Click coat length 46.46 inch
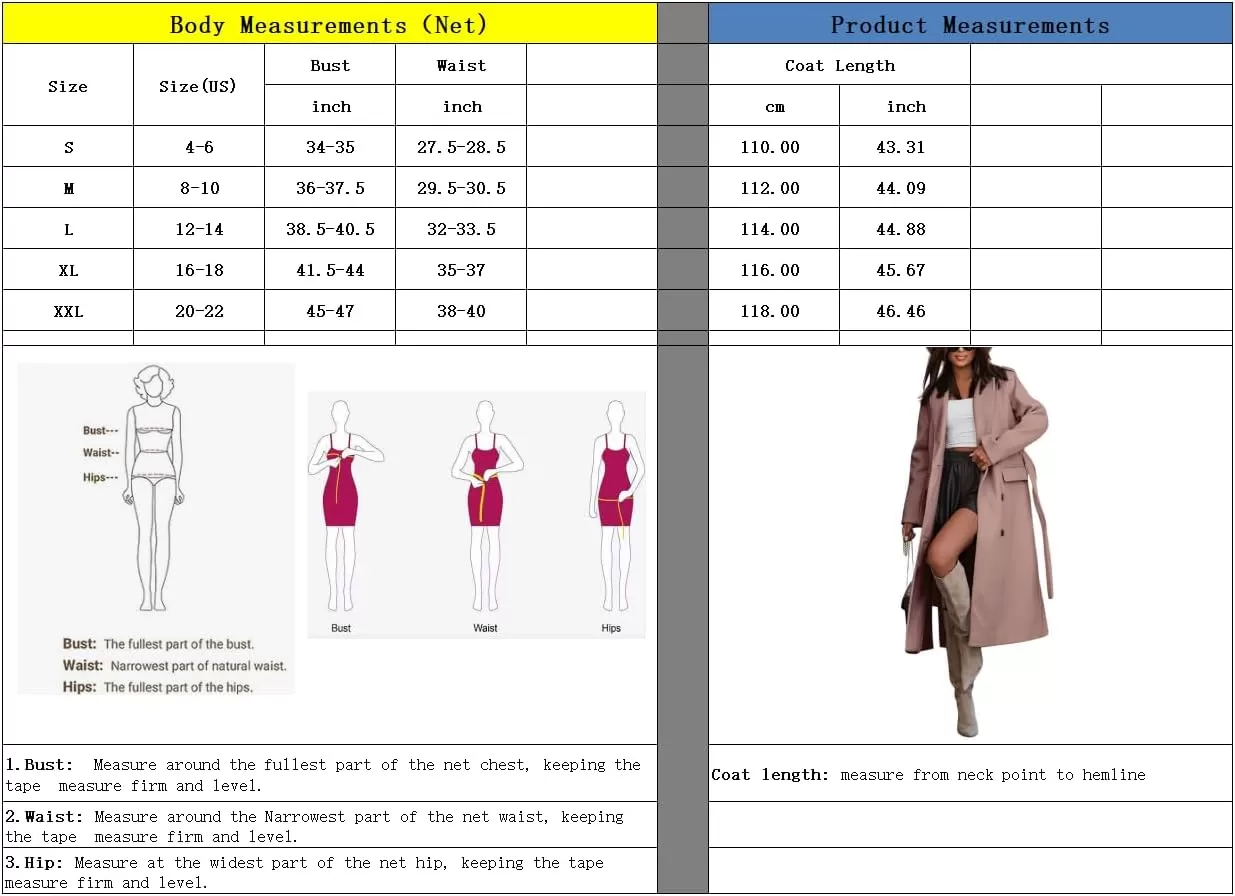 click(905, 311)
